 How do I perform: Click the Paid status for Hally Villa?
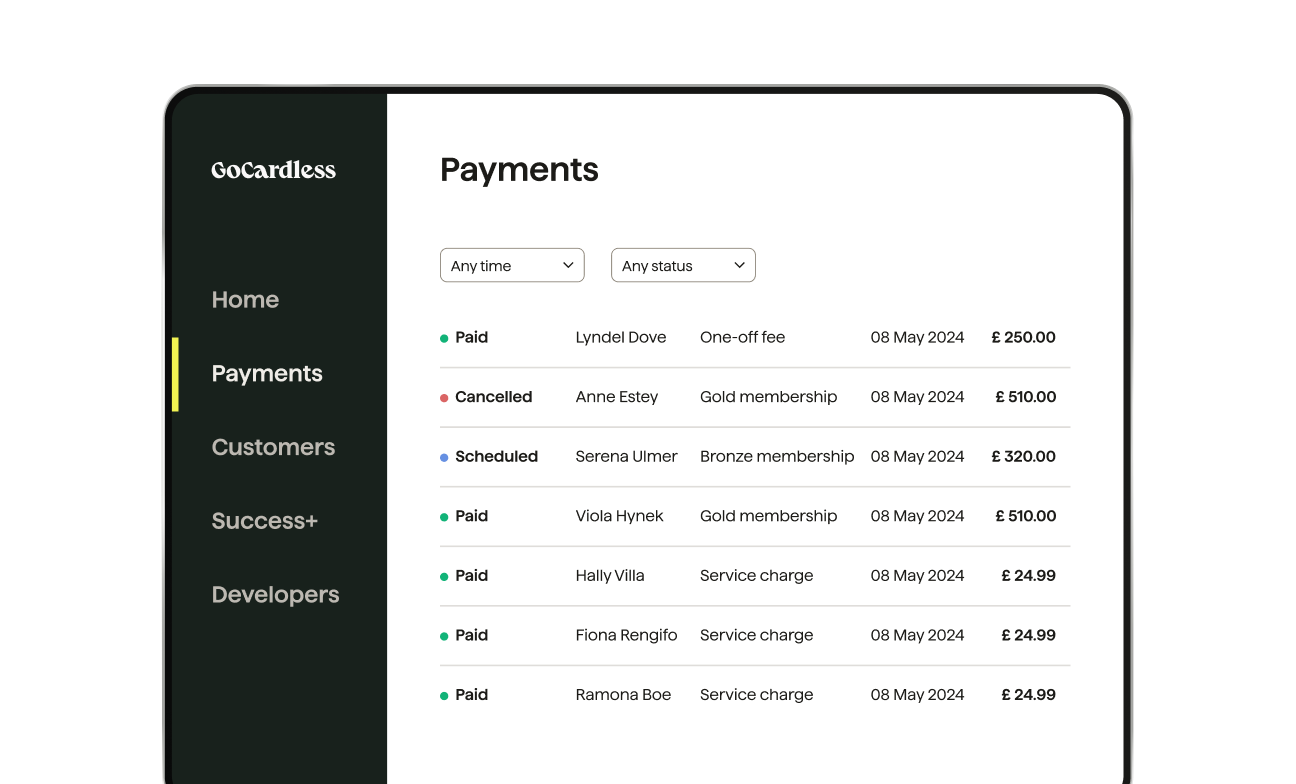(471, 576)
